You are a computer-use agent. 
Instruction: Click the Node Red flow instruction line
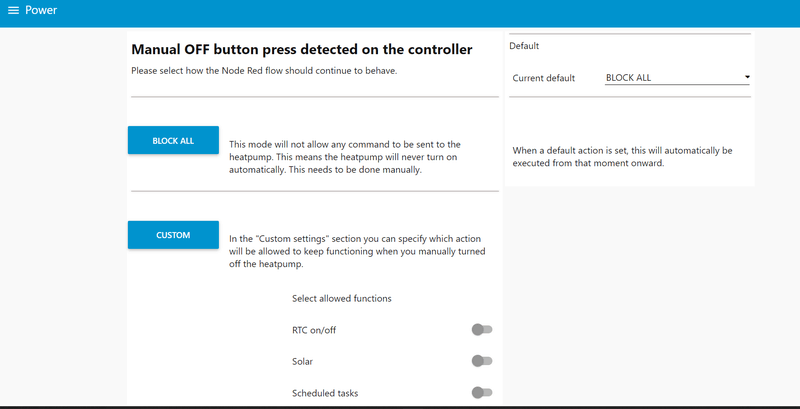[x=271, y=71]
